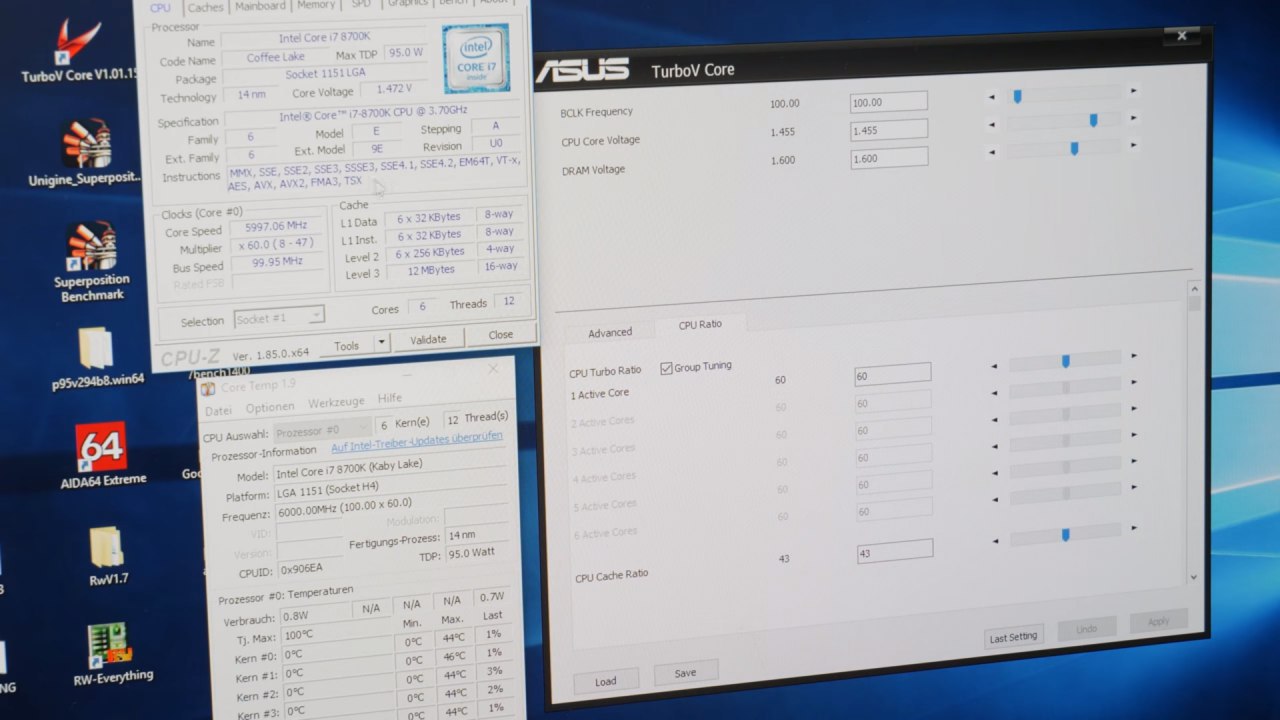Open the RW-Everything desktop shortcut

(112, 653)
